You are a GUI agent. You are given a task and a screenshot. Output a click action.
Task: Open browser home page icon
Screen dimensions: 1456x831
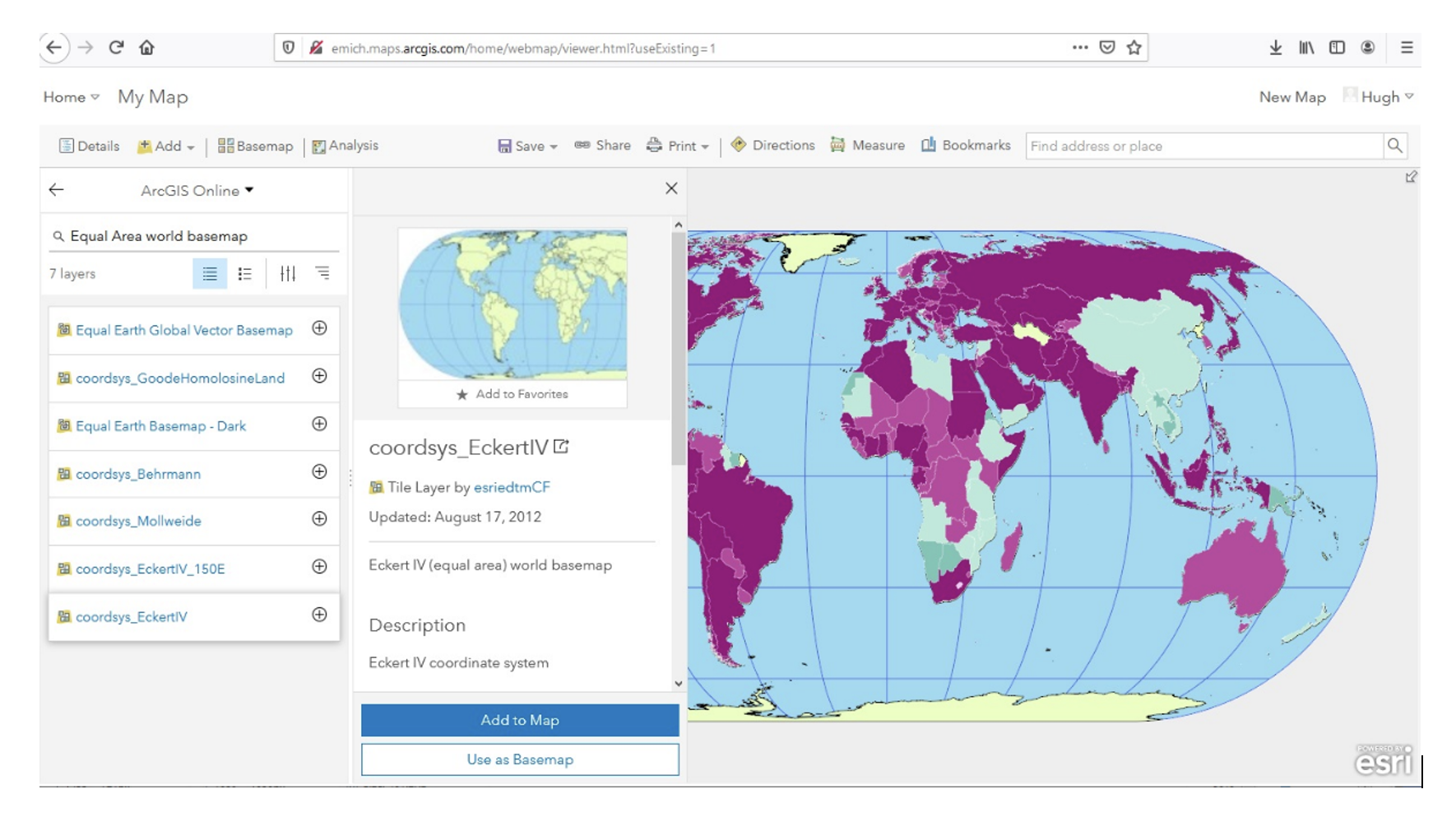point(146,48)
